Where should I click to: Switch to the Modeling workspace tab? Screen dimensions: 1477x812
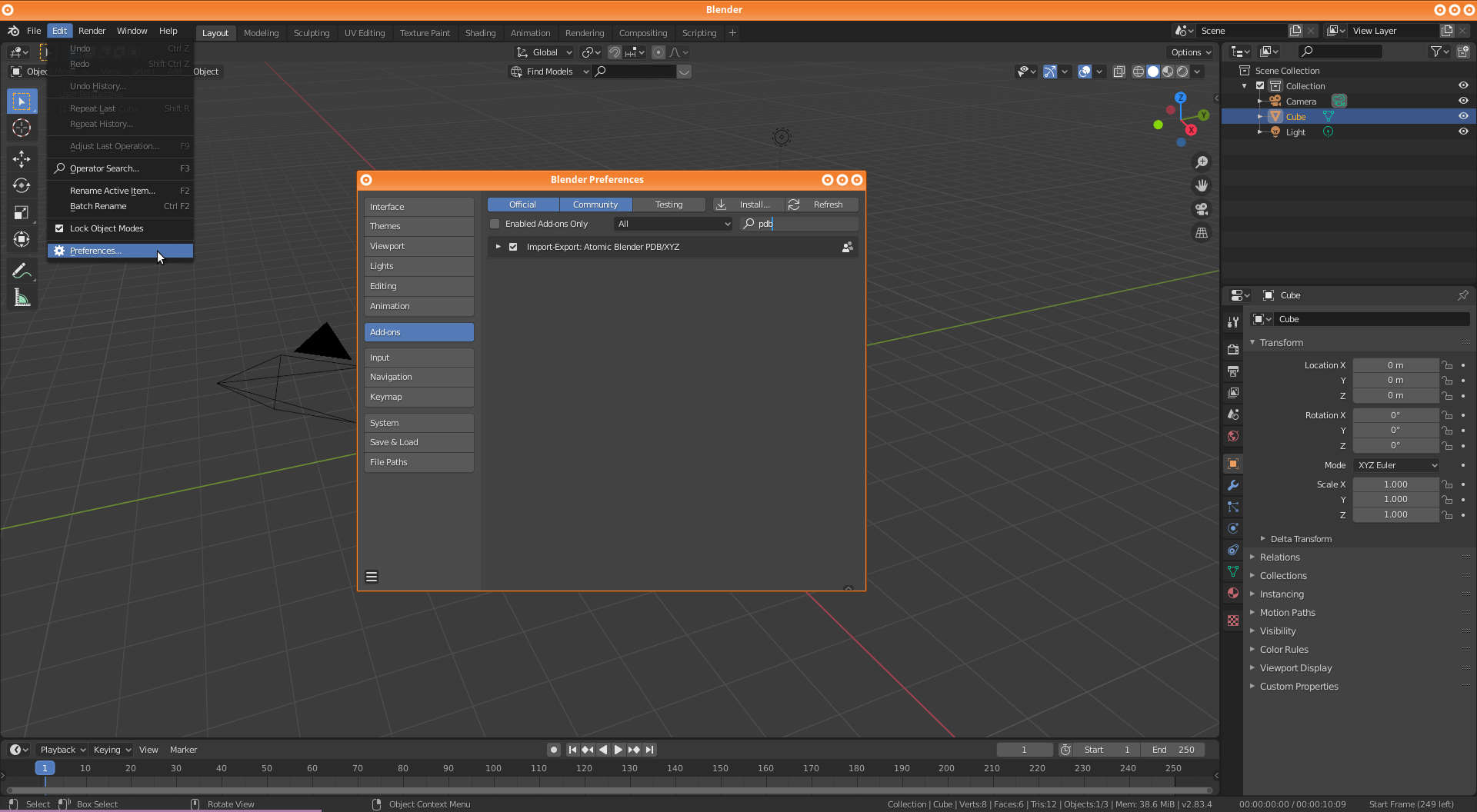coord(261,33)
